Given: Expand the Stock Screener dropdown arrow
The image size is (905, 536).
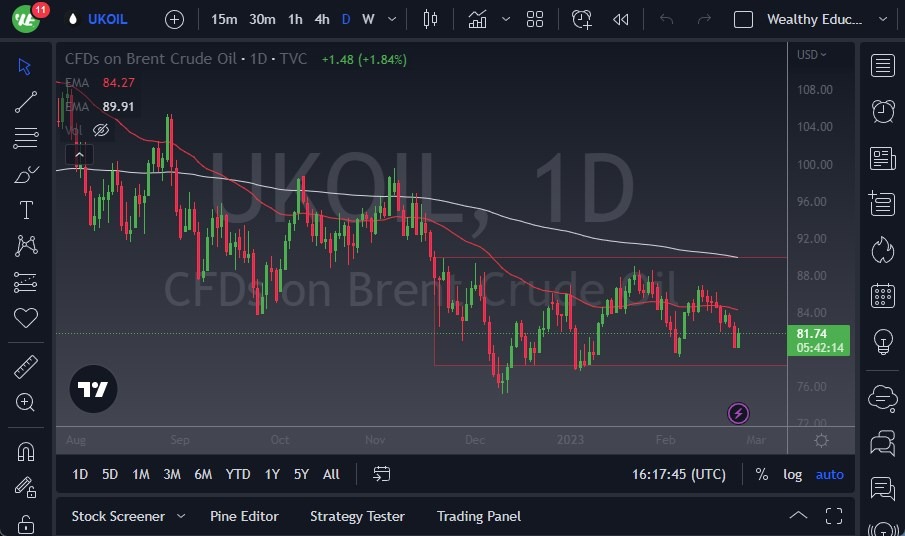Looking at the screenshot, I should click(181, 516).
